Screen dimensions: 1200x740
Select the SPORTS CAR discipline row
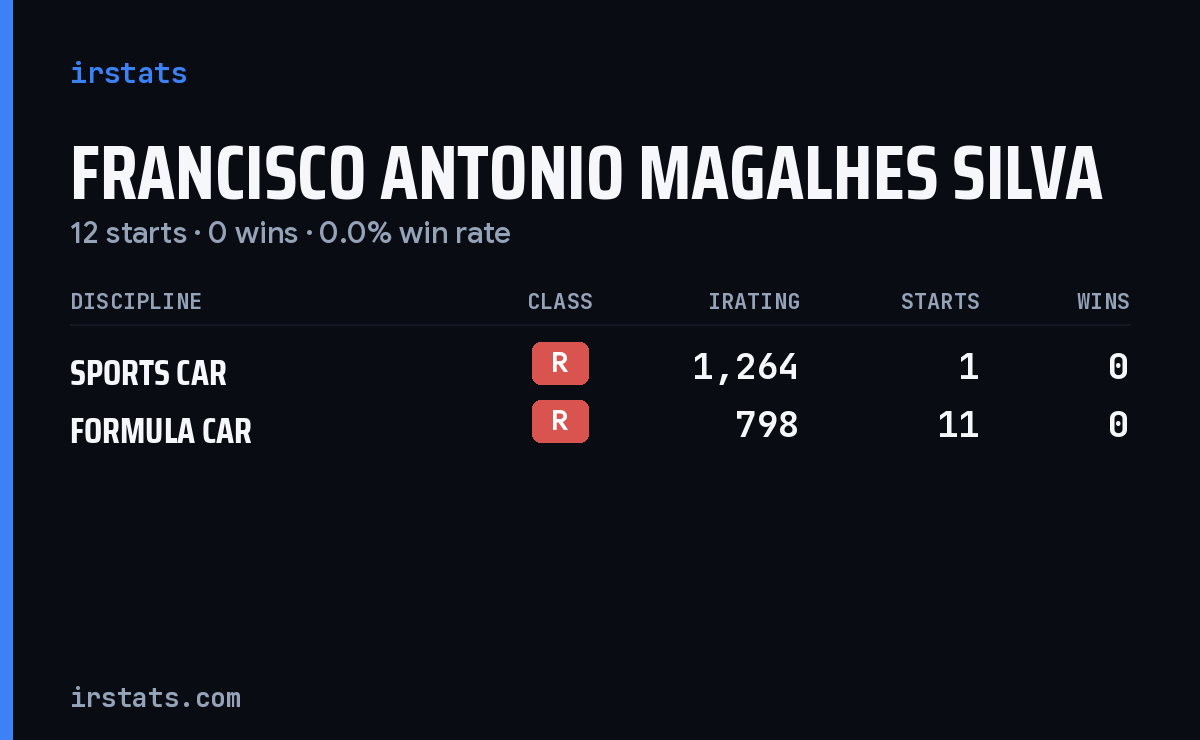[x=600, y=367]
